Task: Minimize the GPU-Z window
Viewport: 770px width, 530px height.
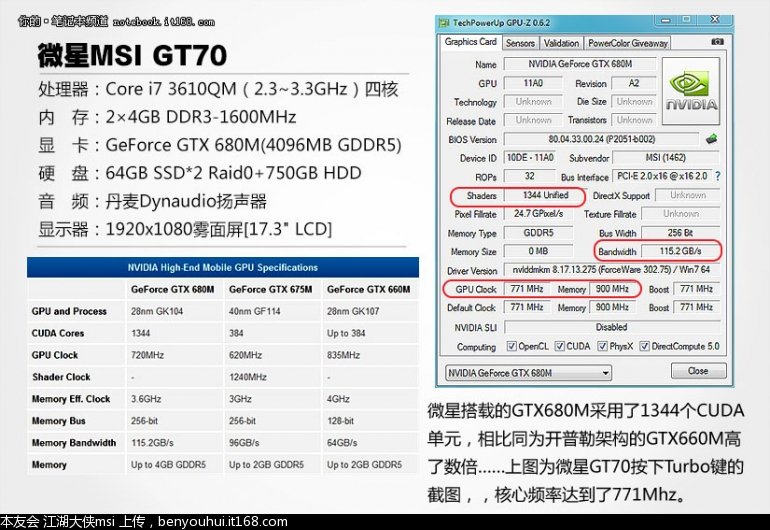Action: pyautogui.click(x=665, y=21)
